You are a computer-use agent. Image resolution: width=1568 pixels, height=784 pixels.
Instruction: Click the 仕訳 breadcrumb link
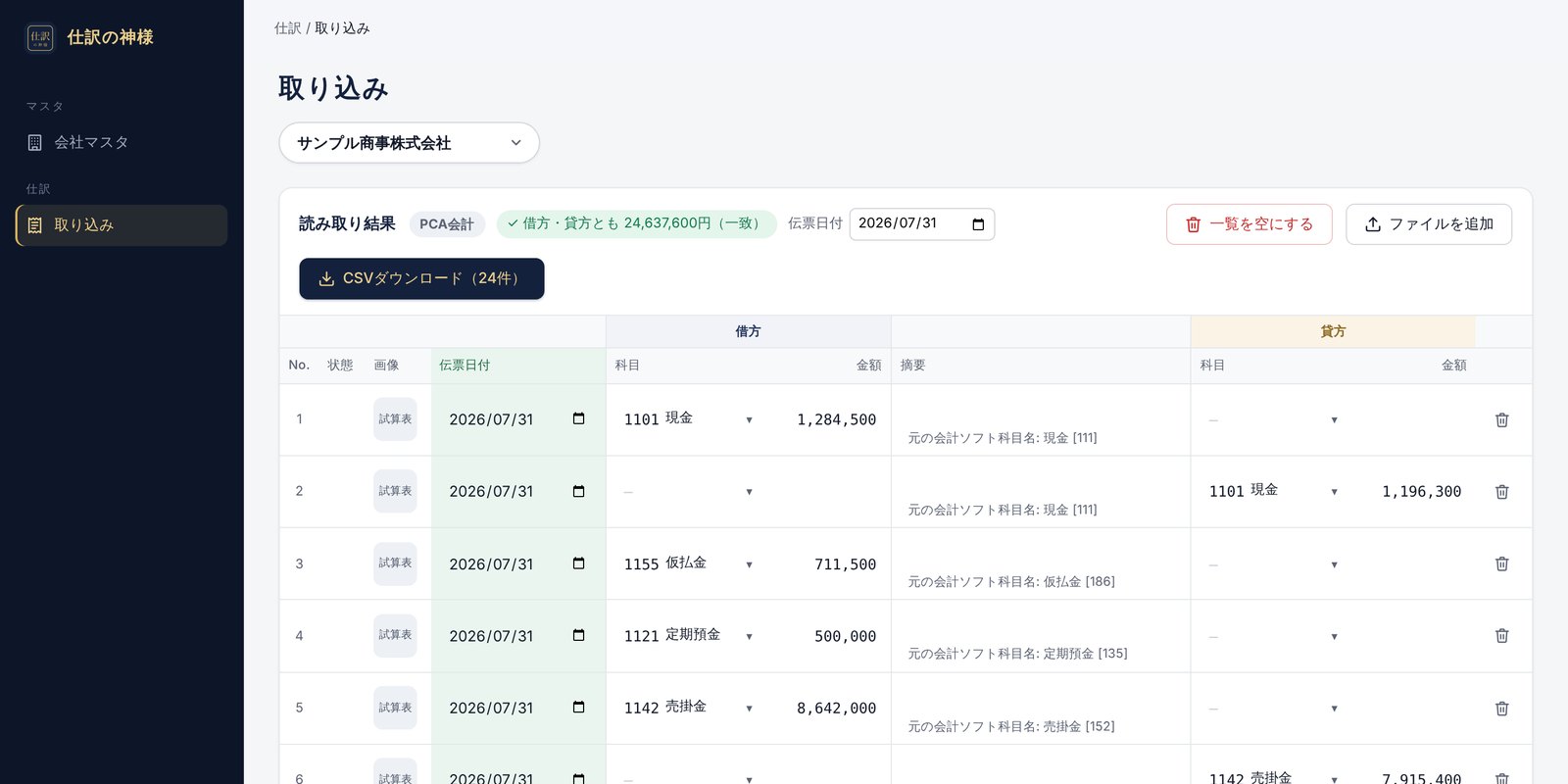click(287, 28)
